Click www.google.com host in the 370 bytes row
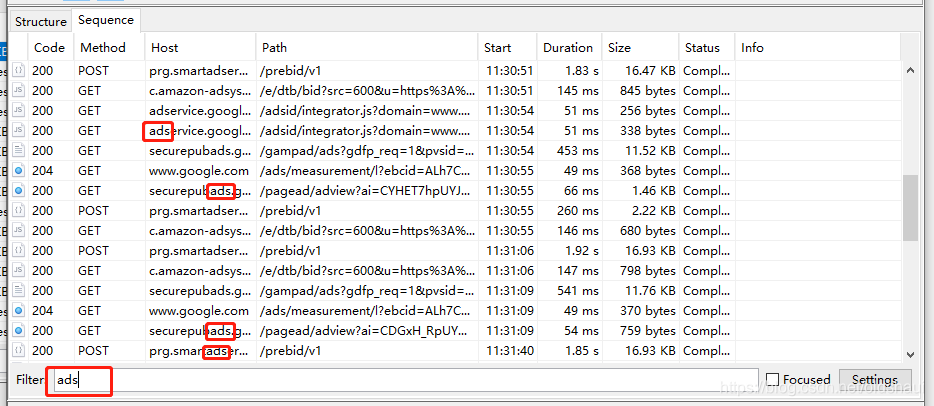The width and height of the screenshot is (934, 406). click(x=199, y=311)
